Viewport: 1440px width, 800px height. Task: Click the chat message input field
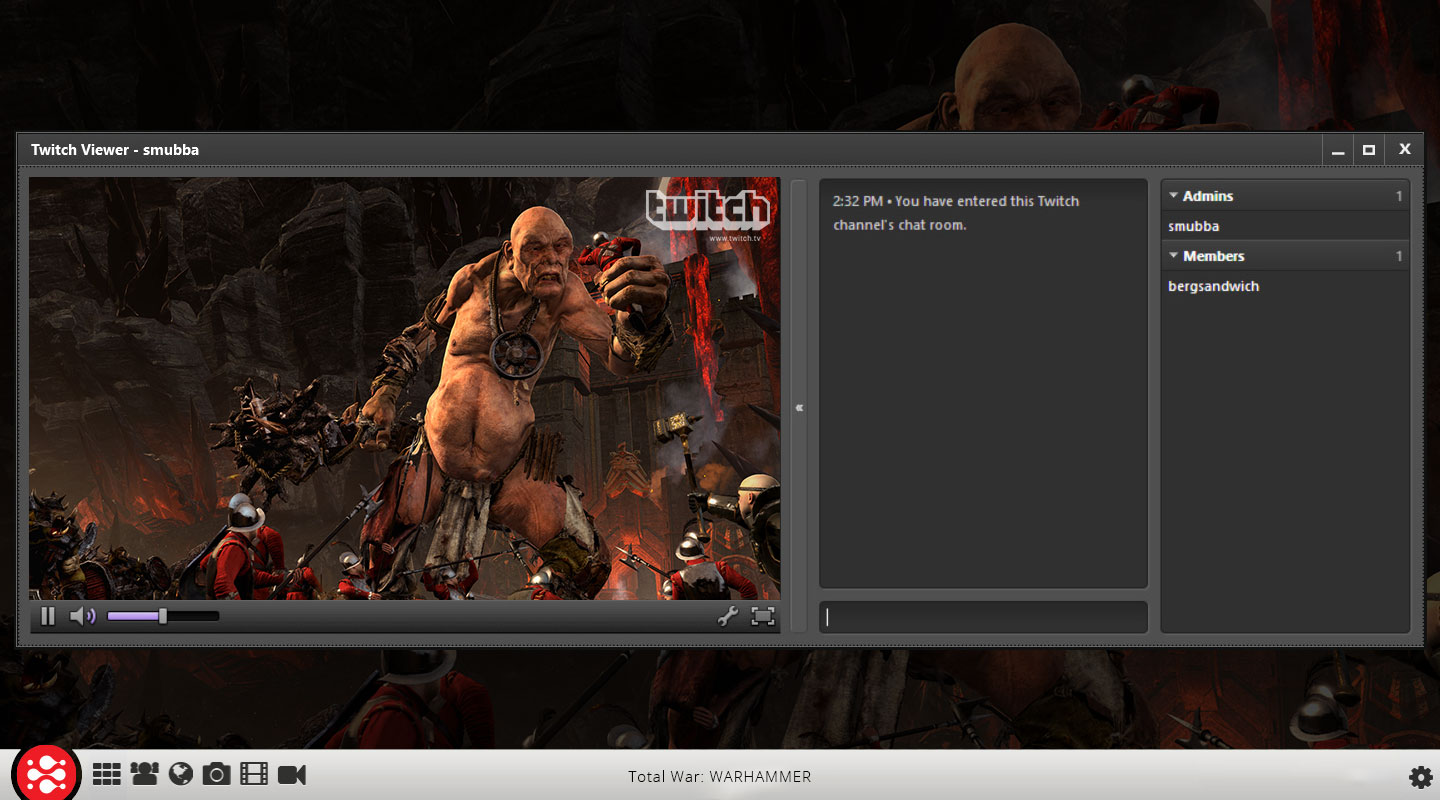click(x=983, y=617)
